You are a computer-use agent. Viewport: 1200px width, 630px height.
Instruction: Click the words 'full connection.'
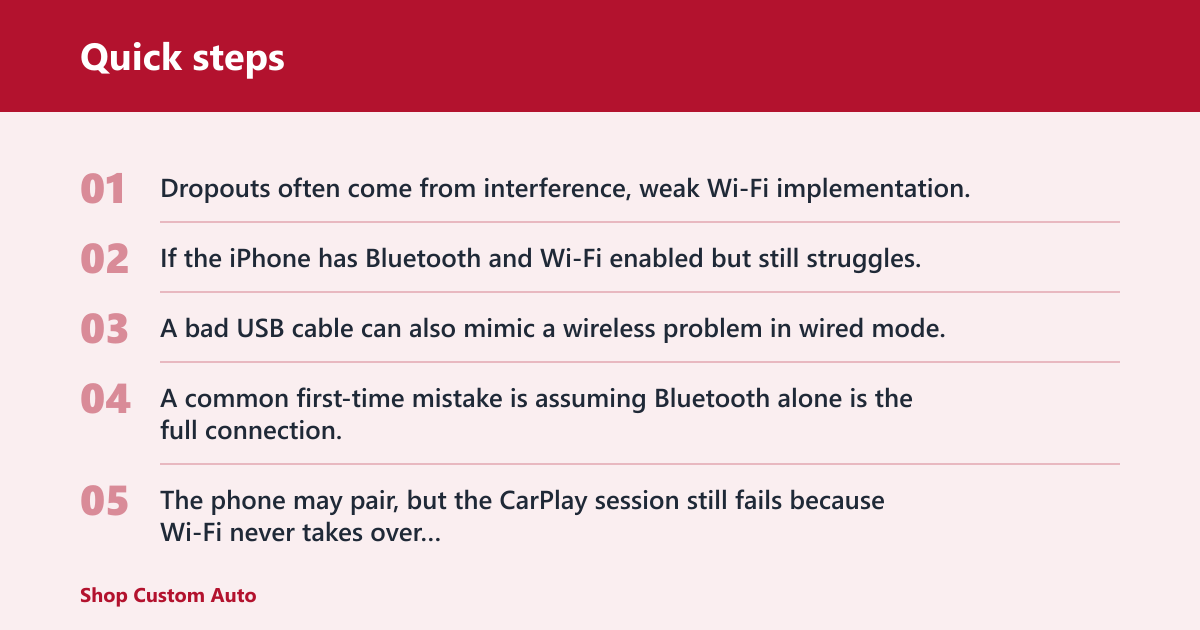(251, 431)
